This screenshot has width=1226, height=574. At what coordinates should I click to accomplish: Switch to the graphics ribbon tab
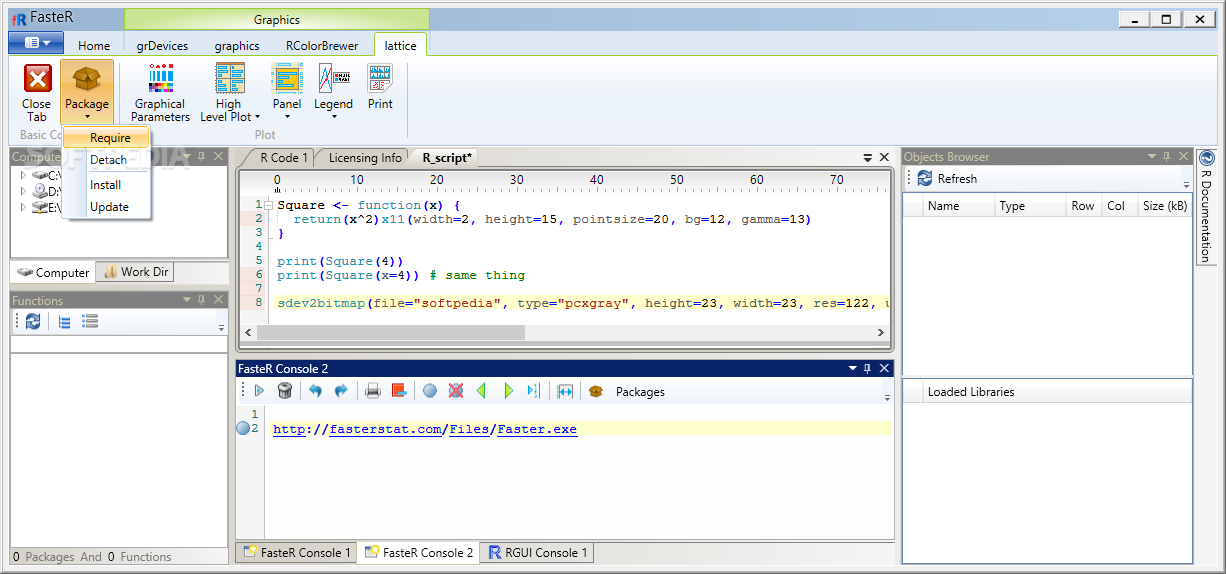[x=237, y=45]
